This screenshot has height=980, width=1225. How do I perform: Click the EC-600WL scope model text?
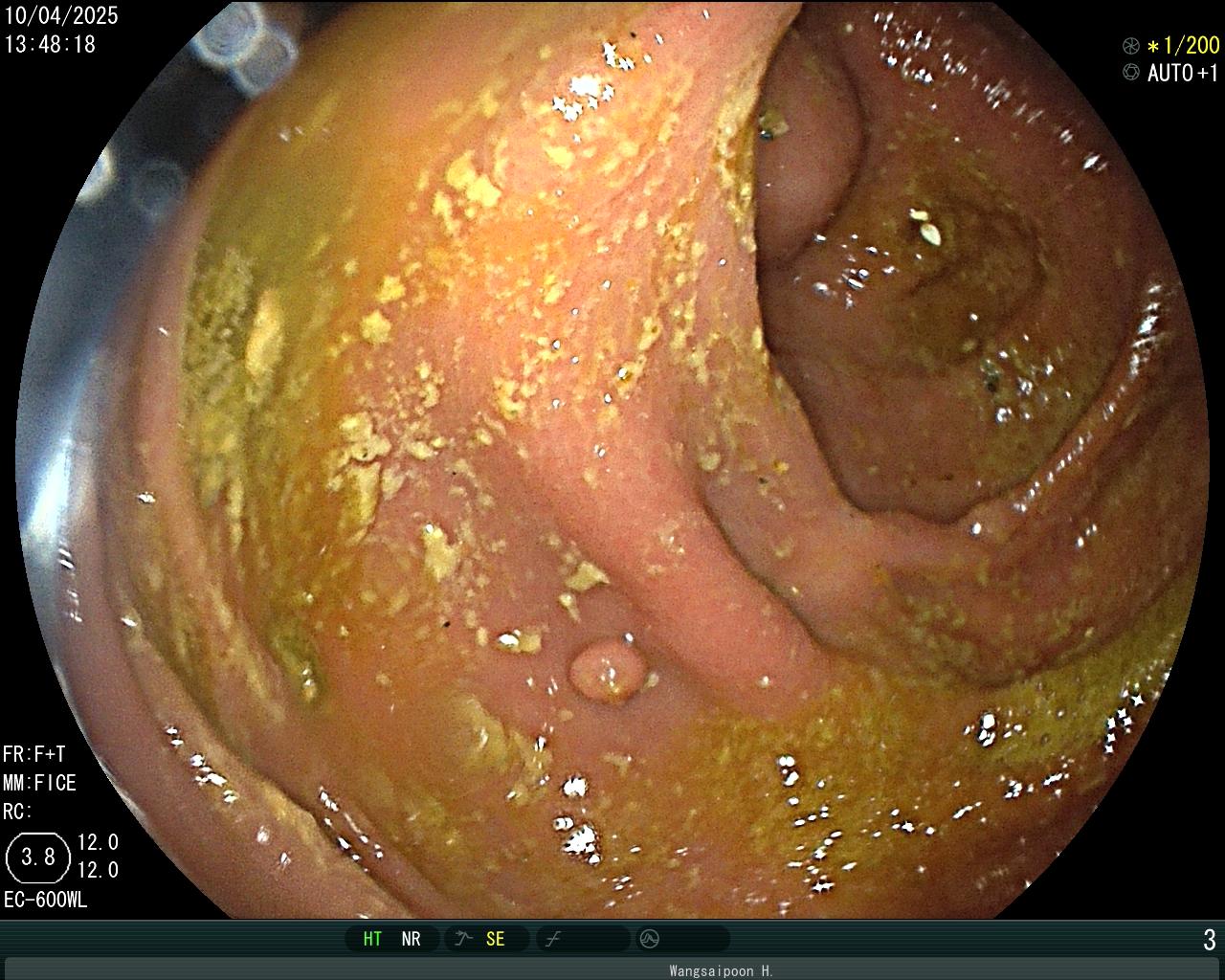(x=45, y=900)
